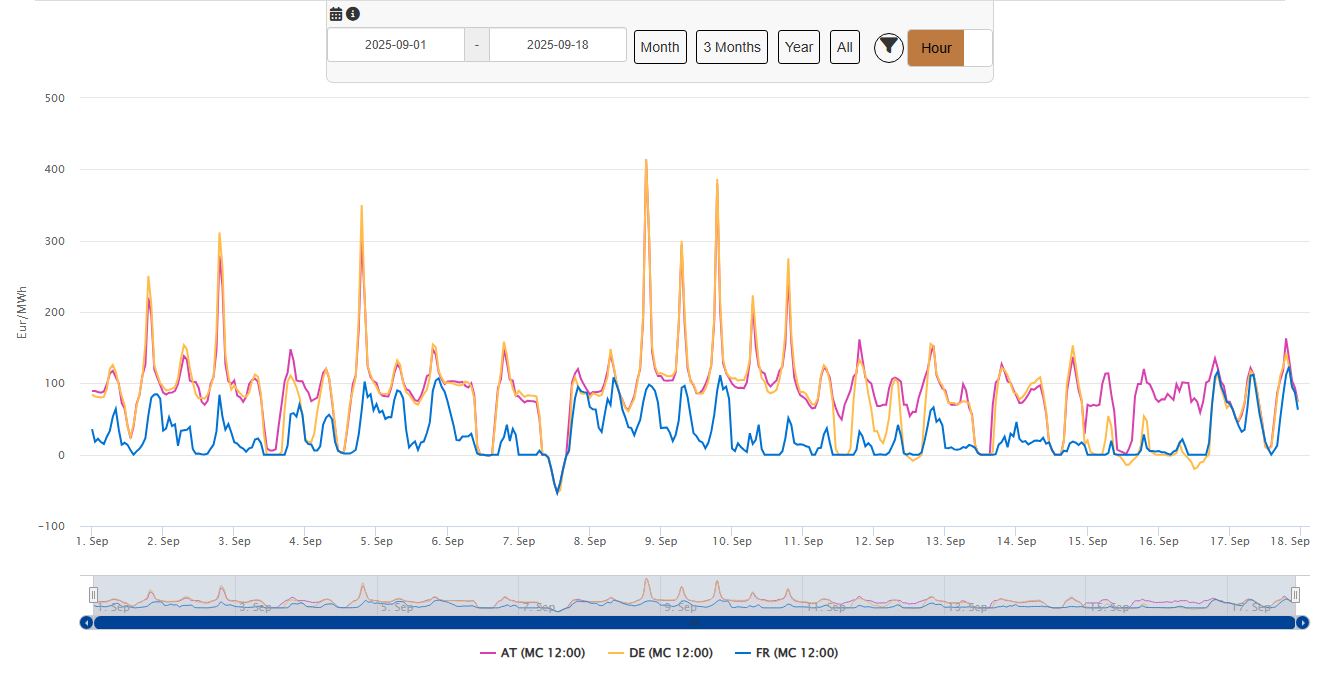Select the 3 Months range preset
The image size is (1320, 683).
(x=732, y=47)
